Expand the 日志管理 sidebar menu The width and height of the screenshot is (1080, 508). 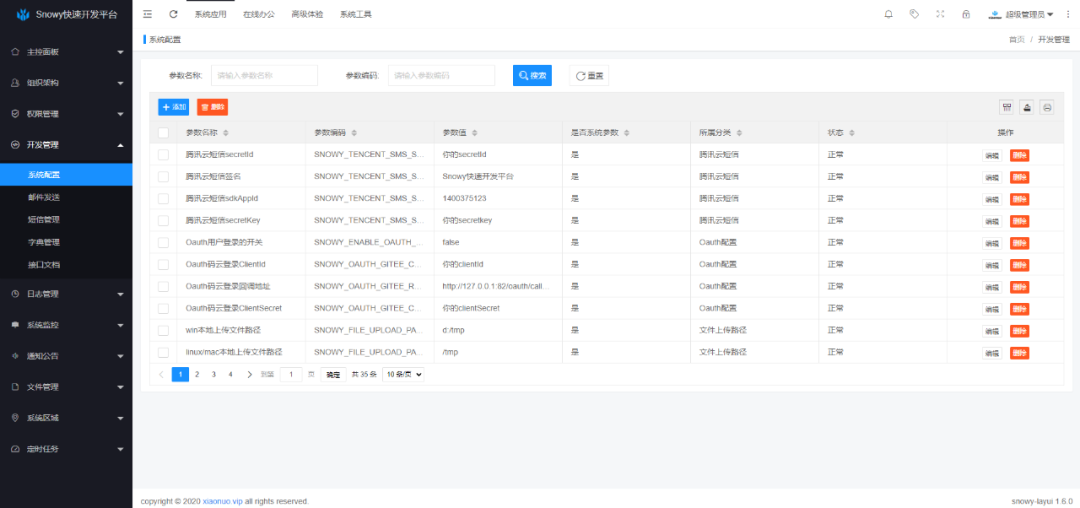coord(66,294)
